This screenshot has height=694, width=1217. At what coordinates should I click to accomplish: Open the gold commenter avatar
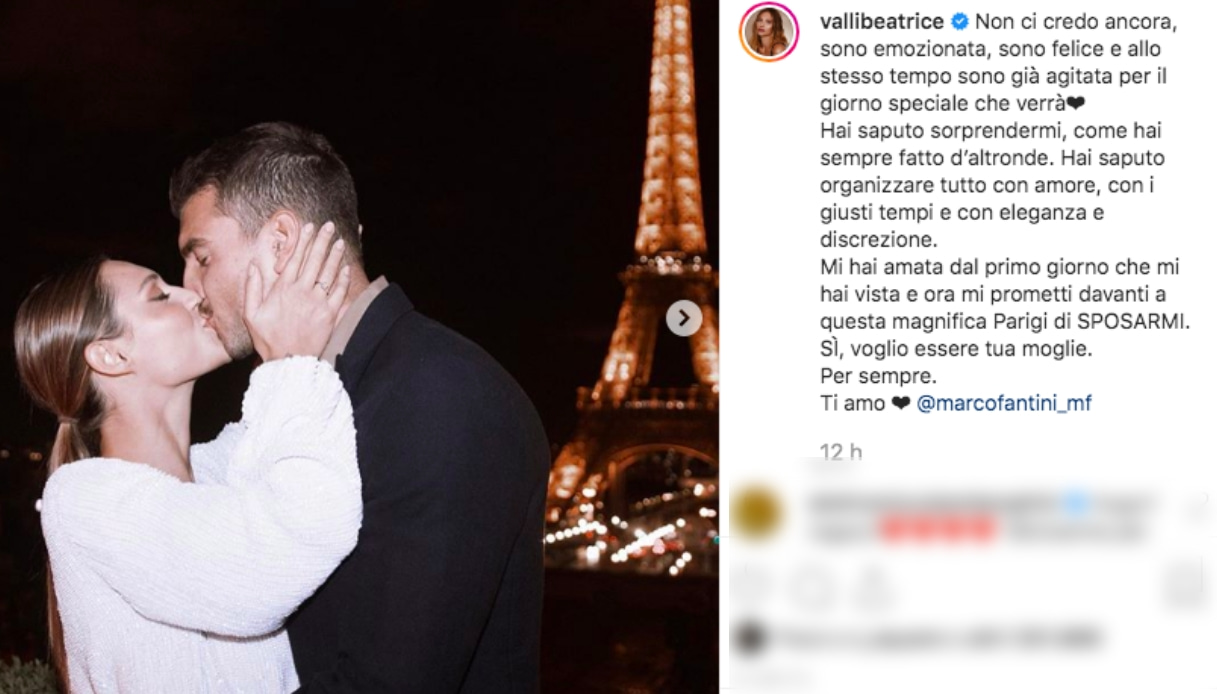pos(757,510)
